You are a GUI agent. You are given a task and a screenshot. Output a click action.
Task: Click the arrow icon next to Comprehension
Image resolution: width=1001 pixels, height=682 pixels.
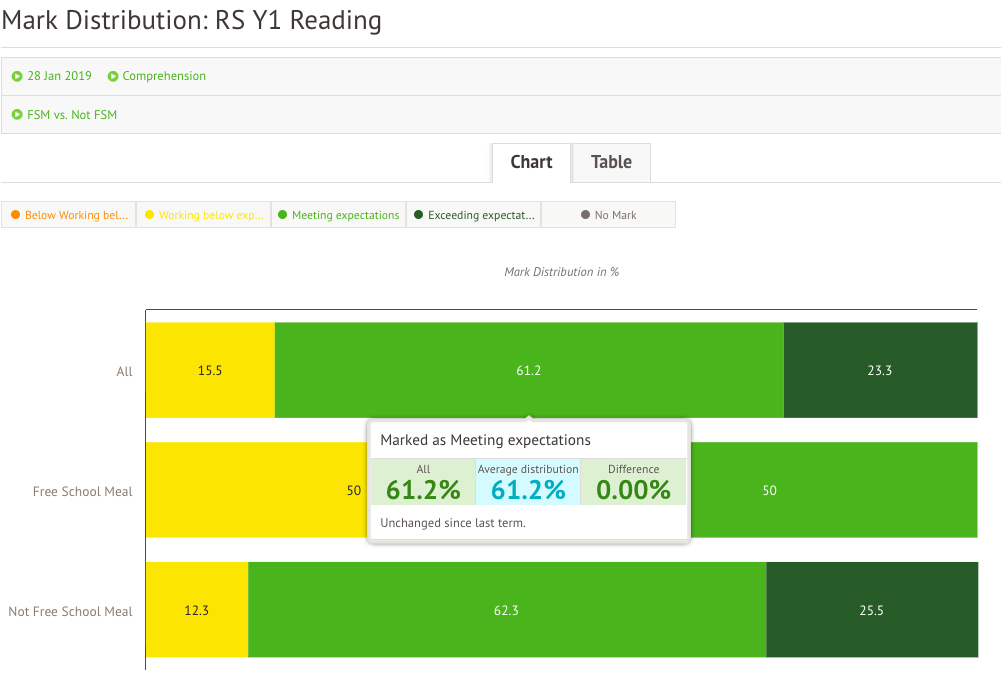click(x=113, y=76)
